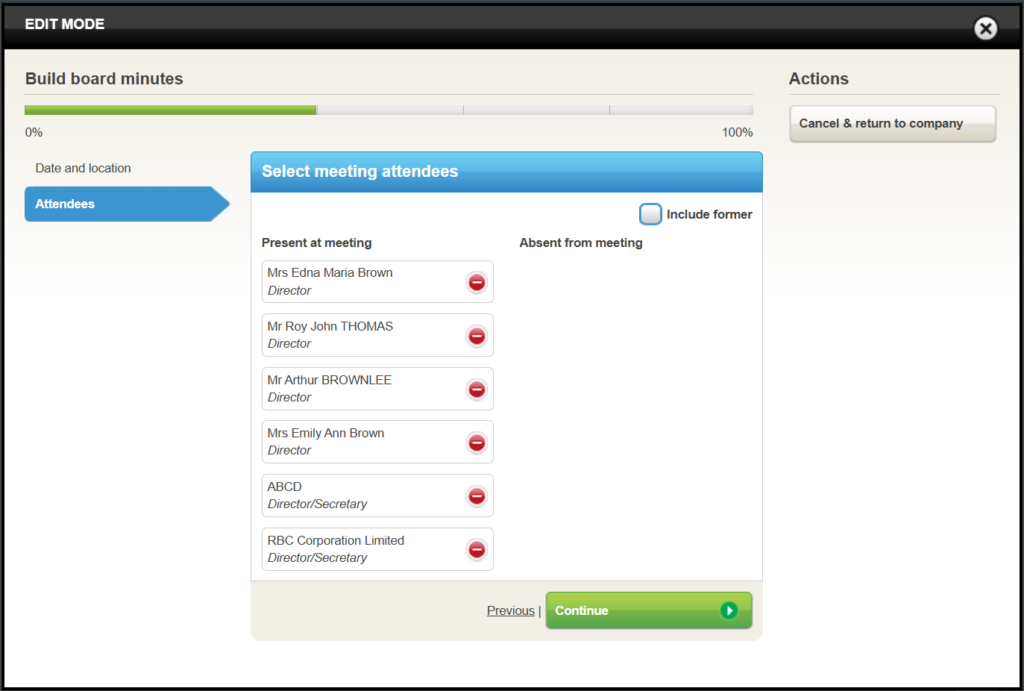The width and height of the screenshot is (1024, 691).
Task: Open the Date and location step
Action: (x=83, y=168)
